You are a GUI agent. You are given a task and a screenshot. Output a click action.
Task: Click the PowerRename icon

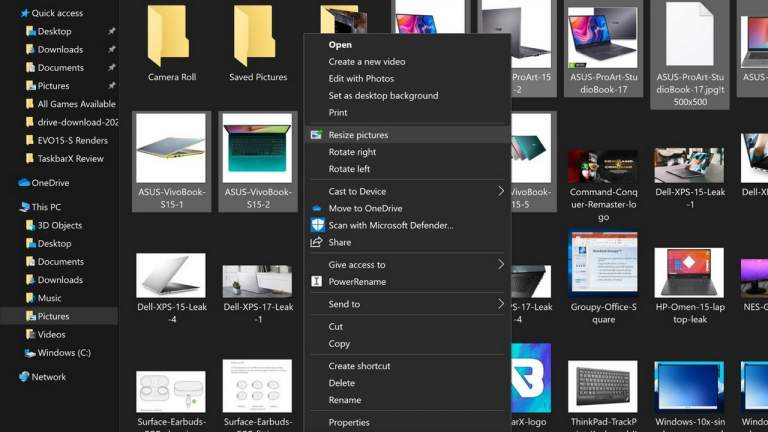click(x=316, y=281)
